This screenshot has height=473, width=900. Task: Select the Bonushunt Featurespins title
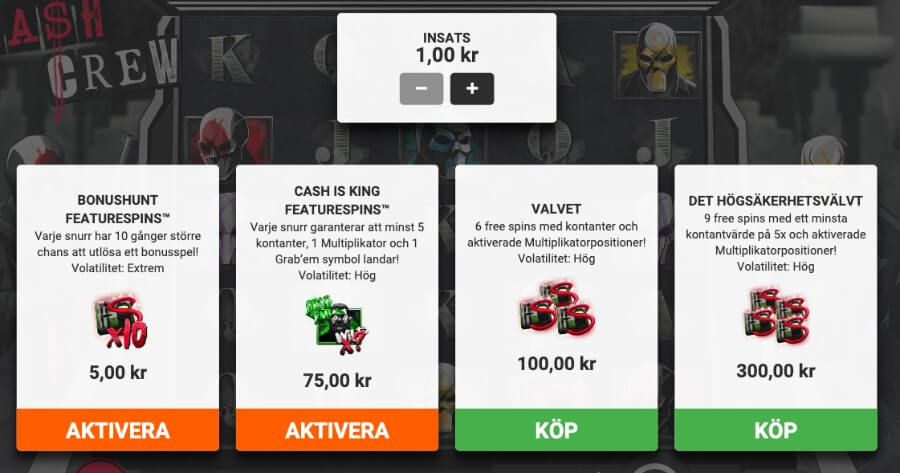(118, 209)
